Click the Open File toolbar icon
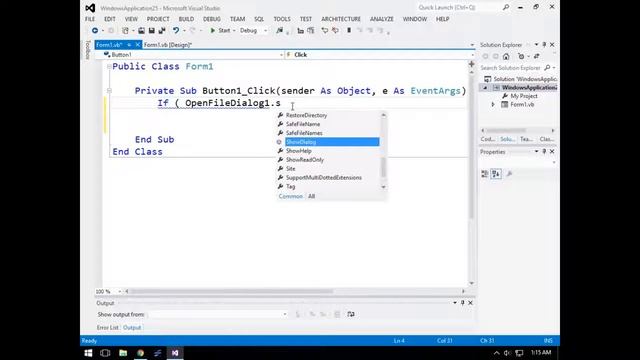 pyautogui.click(x=141, y=31)
